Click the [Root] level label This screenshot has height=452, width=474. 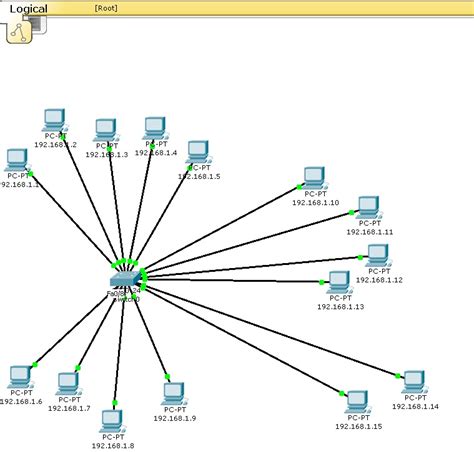point(106,8)
